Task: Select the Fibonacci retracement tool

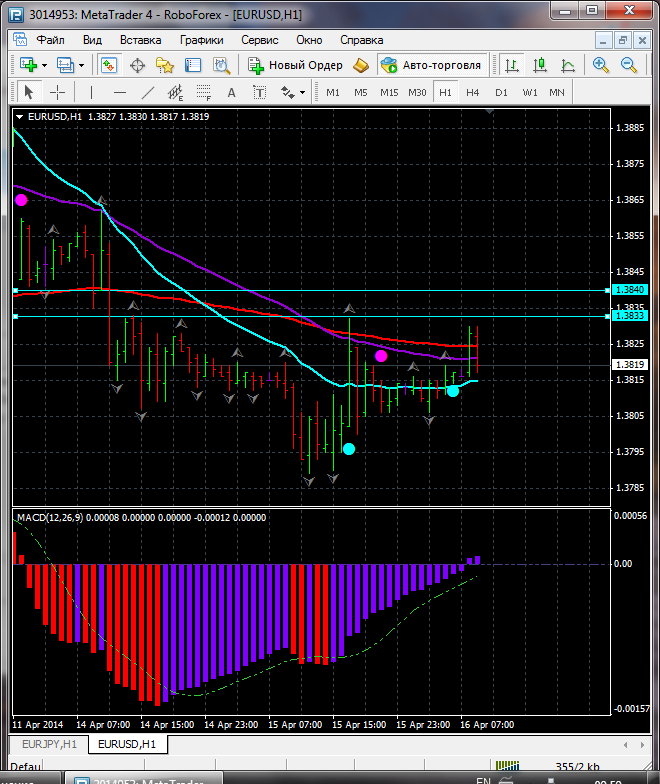Action: 205,92
